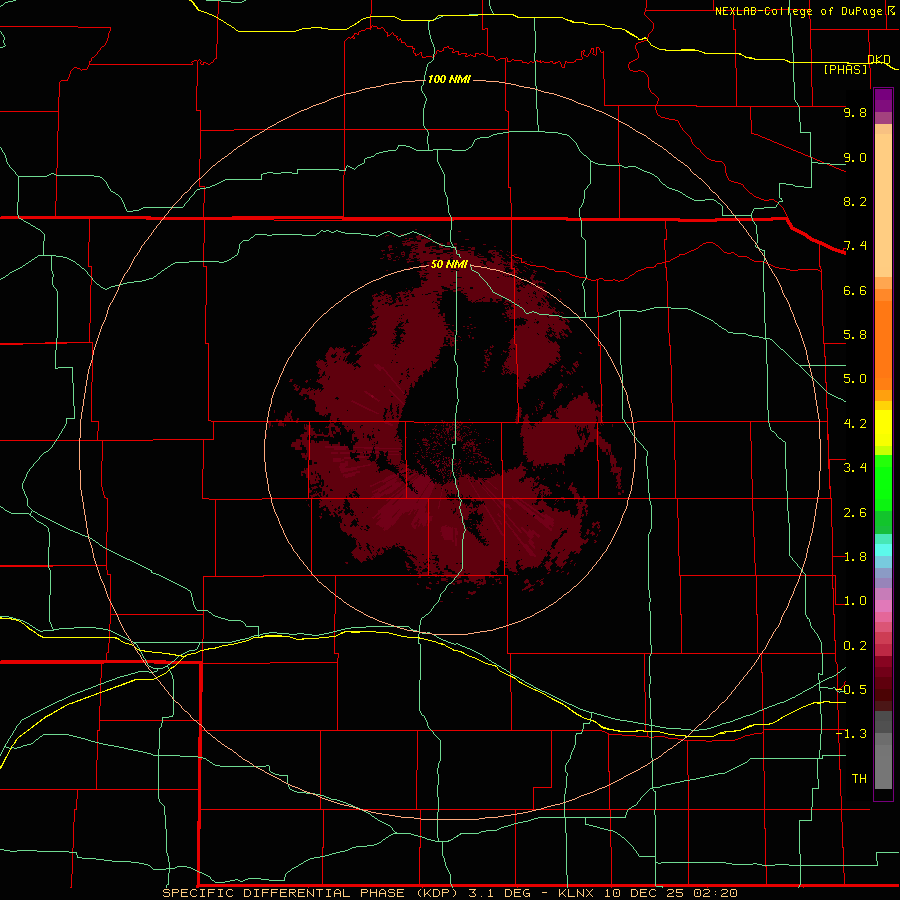This screenshot has width=900, height=900.
Task: Pick the dark purple swatch atop legend
Action: coord(883,95)
